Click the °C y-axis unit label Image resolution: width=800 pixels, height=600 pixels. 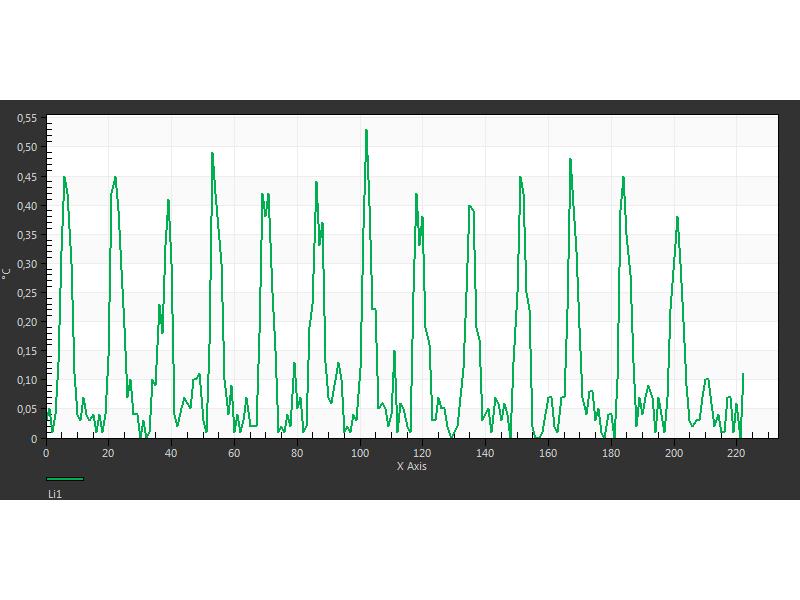pyautogui.click(x=7, y=273)
